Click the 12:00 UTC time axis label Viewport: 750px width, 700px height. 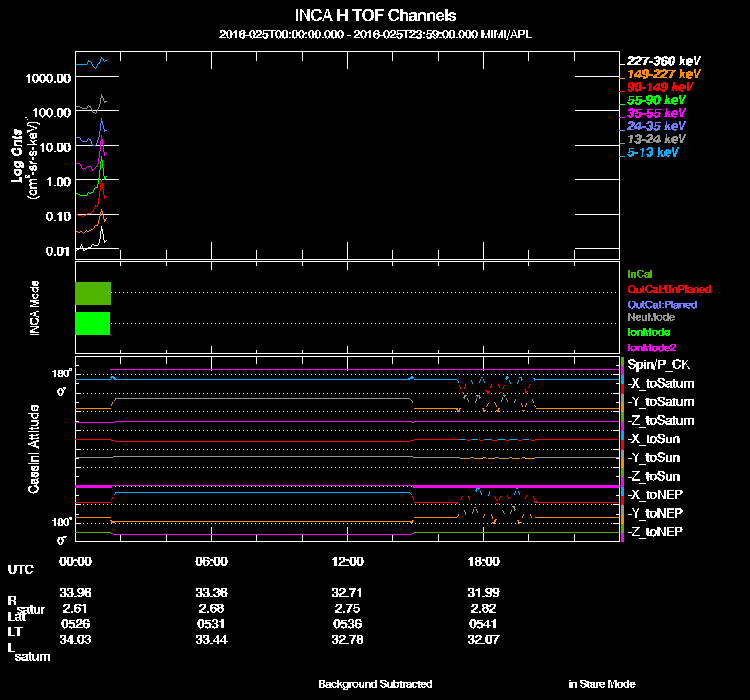click(348, 562)
